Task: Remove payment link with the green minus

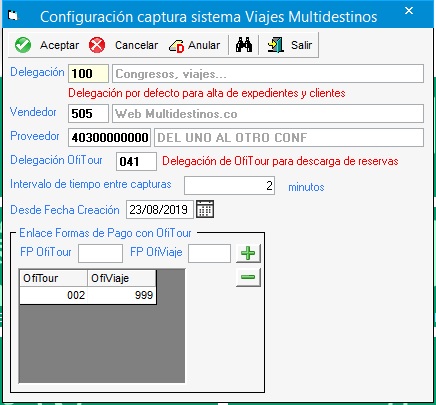Action: (x=248, y=277)
